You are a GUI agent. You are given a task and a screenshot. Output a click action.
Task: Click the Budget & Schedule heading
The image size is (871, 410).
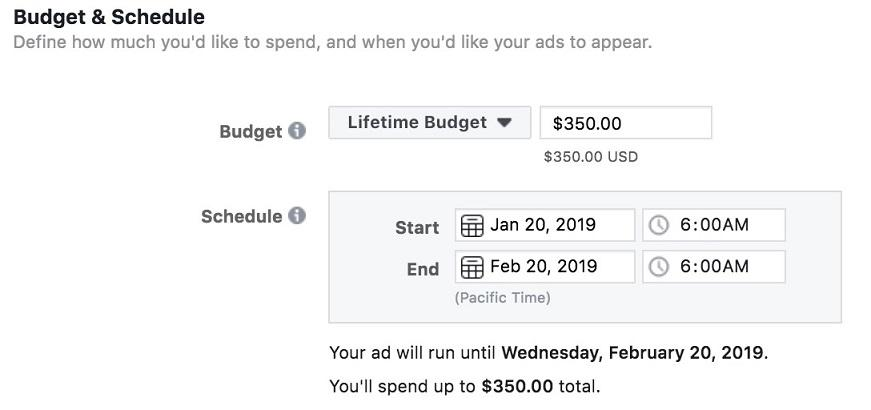pos(109,17)
